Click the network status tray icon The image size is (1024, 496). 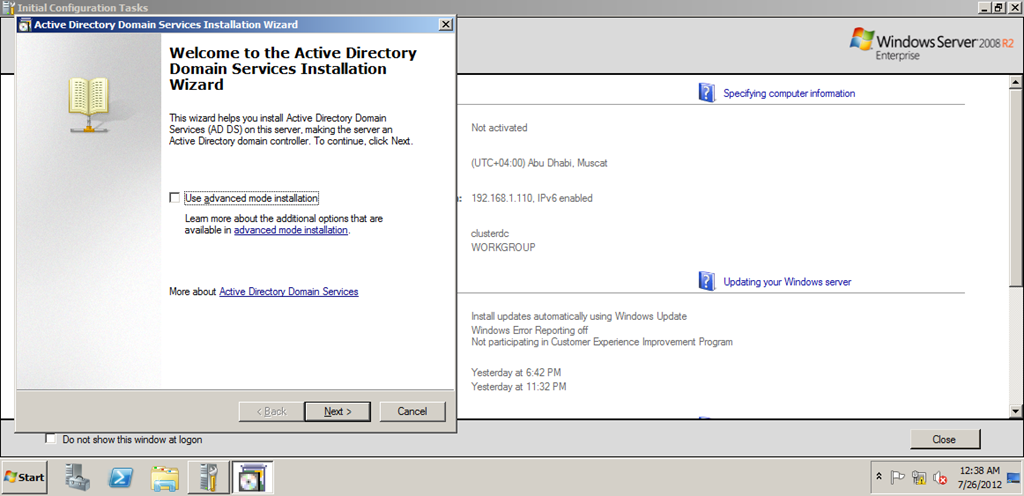pyautogui.click(x=919, y=478)
